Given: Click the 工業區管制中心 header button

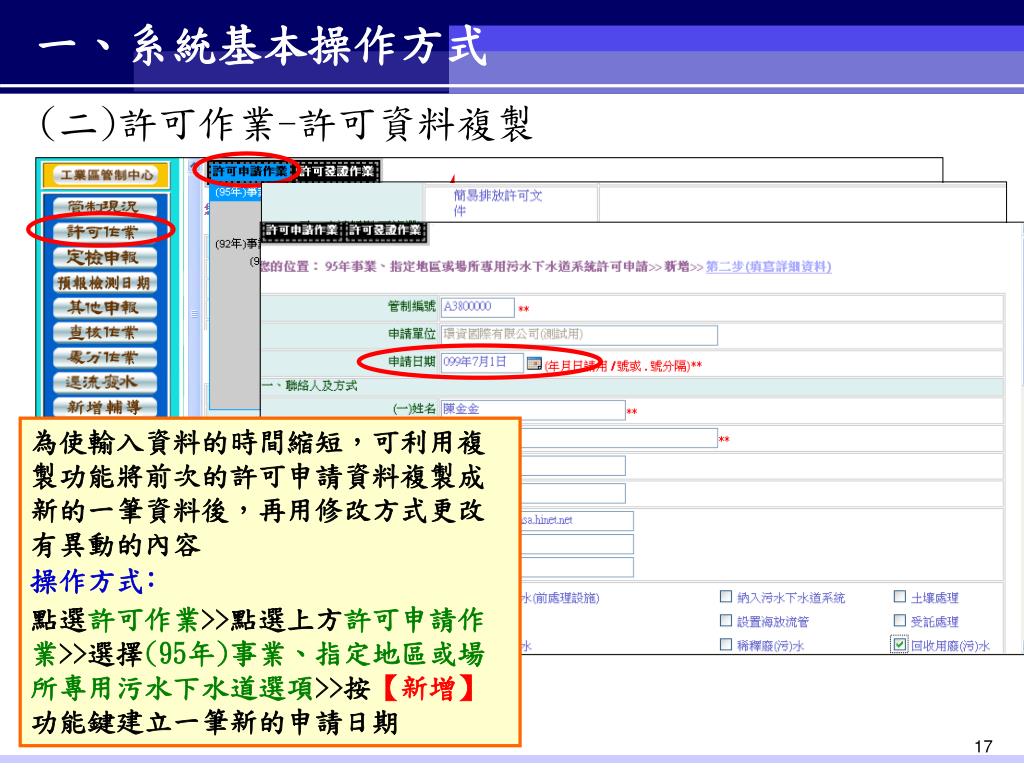Looking at the screenshot, I should [x=106, y=175].
